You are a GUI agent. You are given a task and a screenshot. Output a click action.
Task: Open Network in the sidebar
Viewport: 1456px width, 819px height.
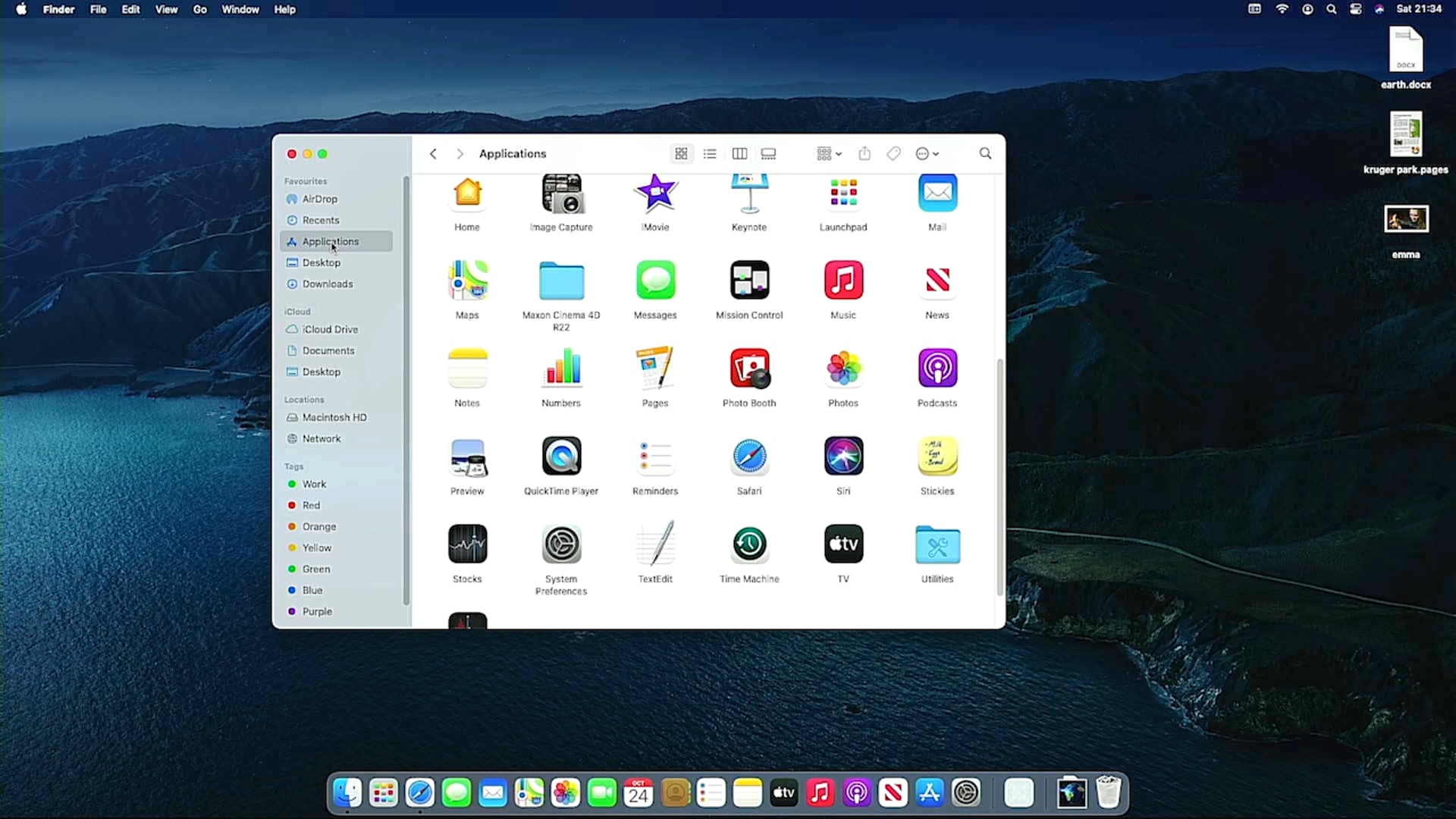pyautogui.click(x=337, y=438)
